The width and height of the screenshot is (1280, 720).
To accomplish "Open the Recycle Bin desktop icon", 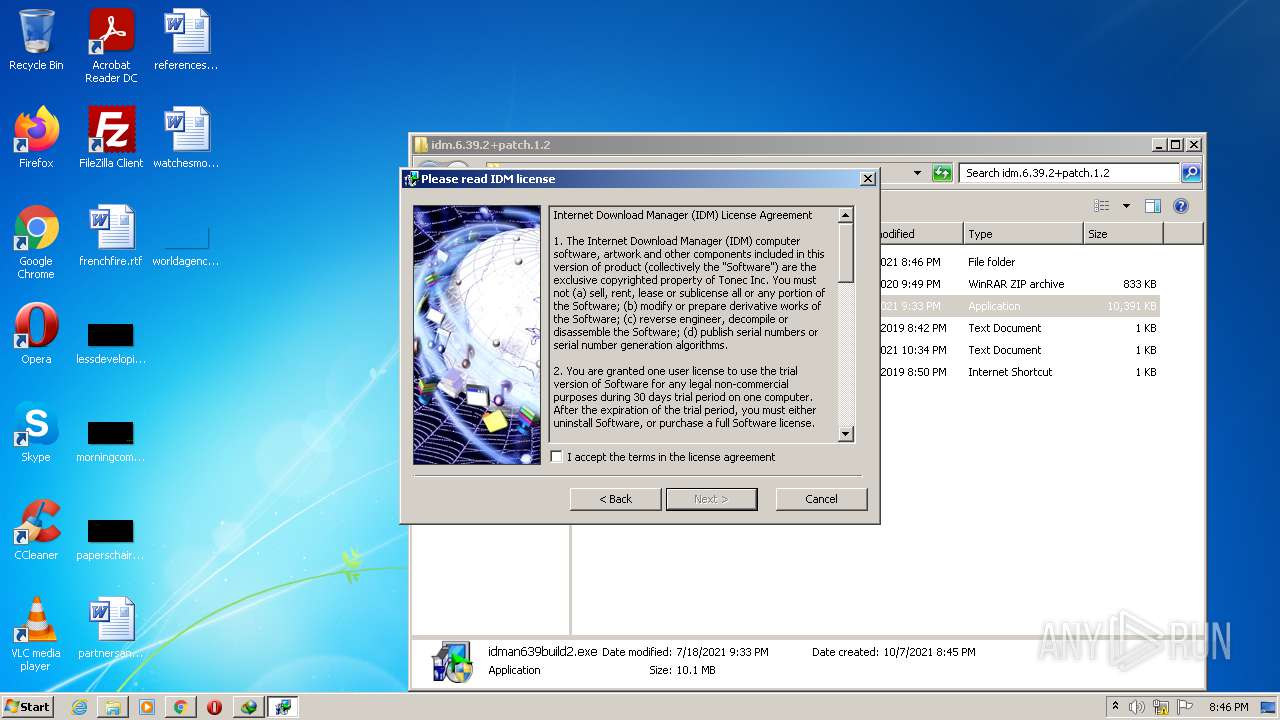I will pyautogui.click(x=36, y=40).
